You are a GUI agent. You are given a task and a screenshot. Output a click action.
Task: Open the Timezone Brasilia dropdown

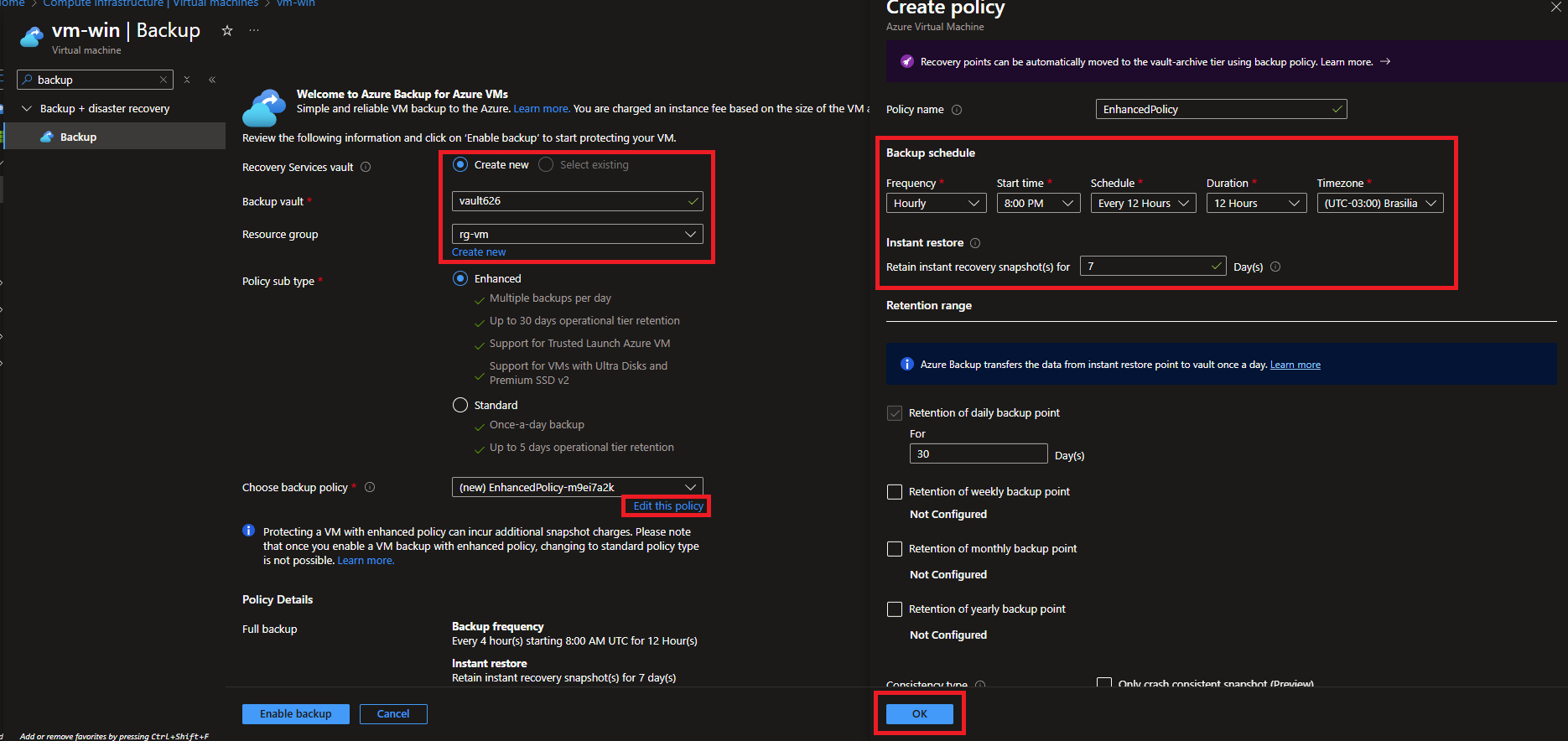click(x=1380, y=203)
